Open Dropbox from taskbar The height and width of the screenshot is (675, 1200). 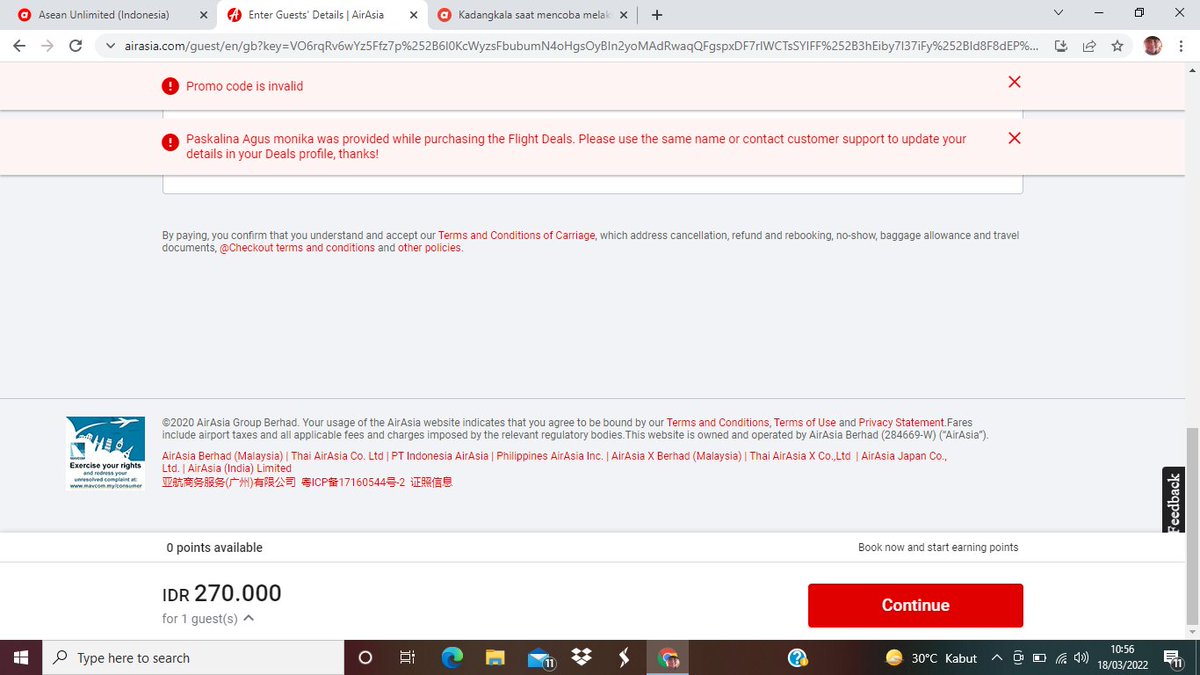pyautogui.click(x=582, y=657)
